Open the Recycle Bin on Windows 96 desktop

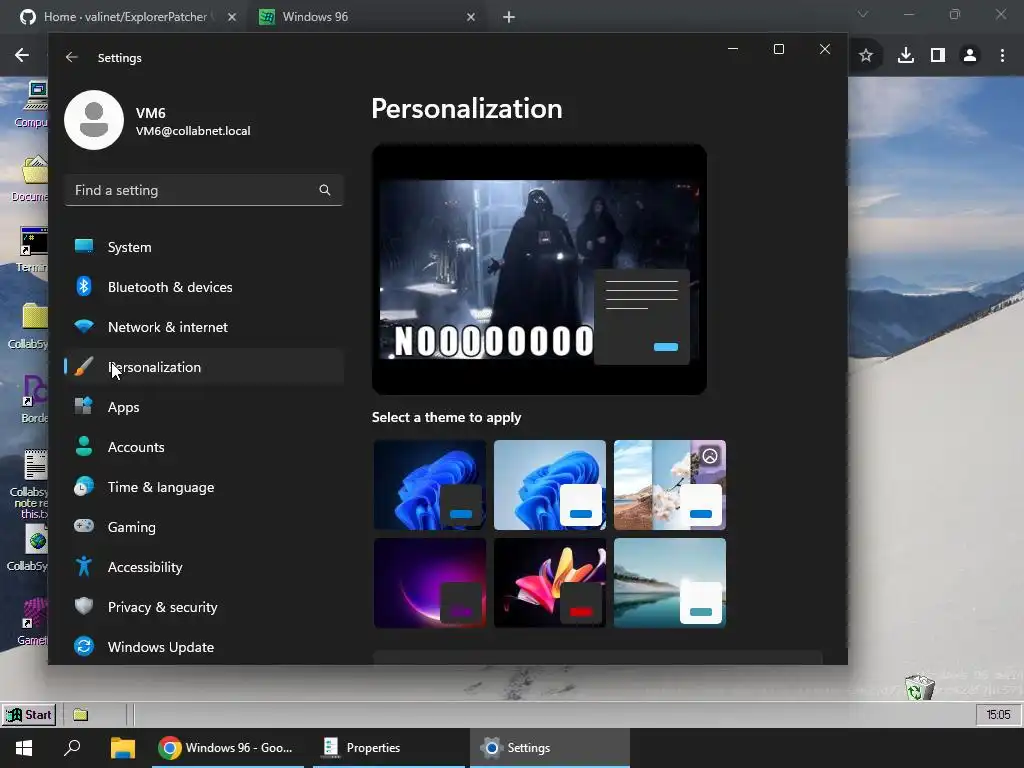pos(920,688)
